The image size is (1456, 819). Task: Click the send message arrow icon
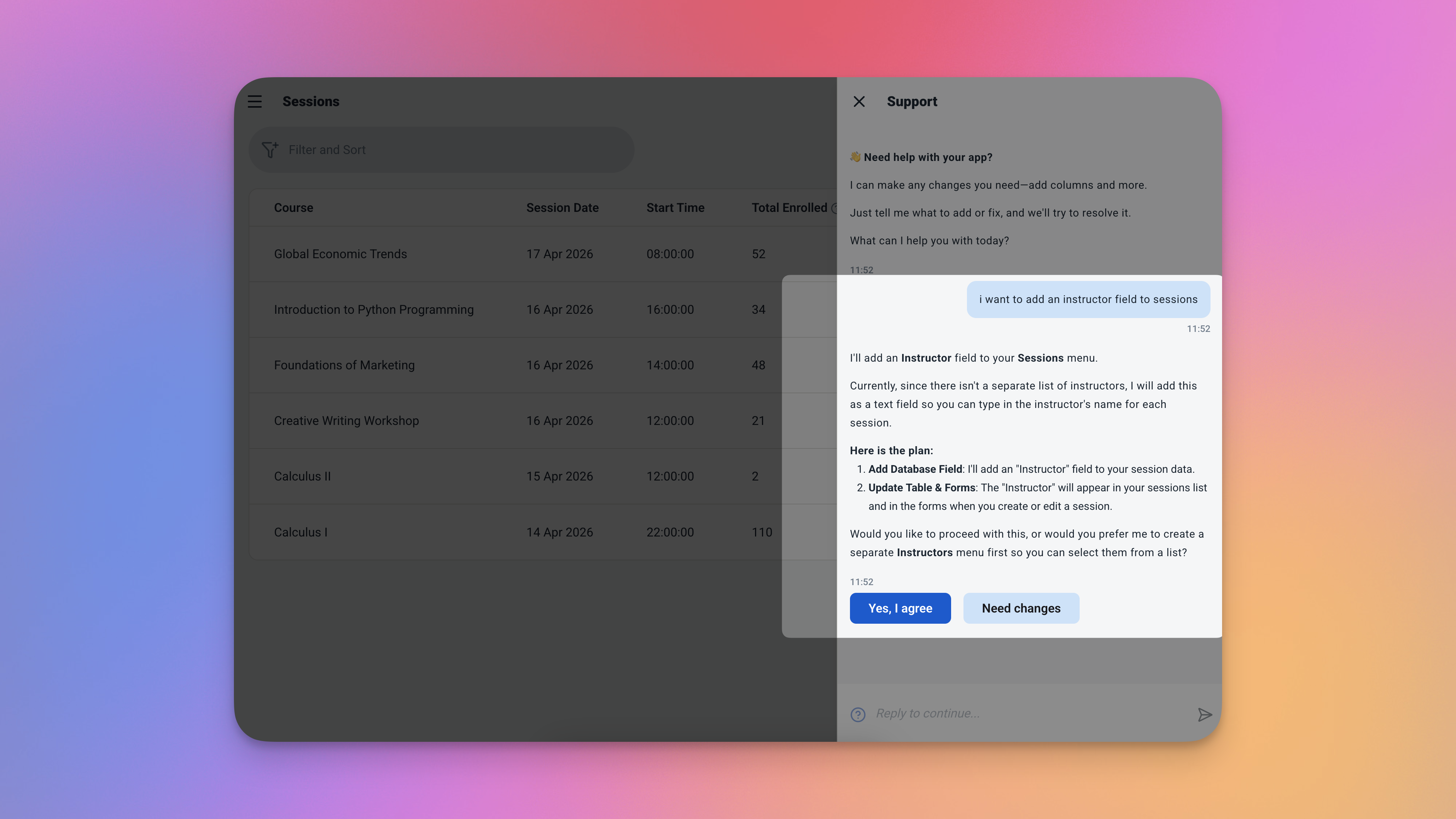click(1204, 714)
